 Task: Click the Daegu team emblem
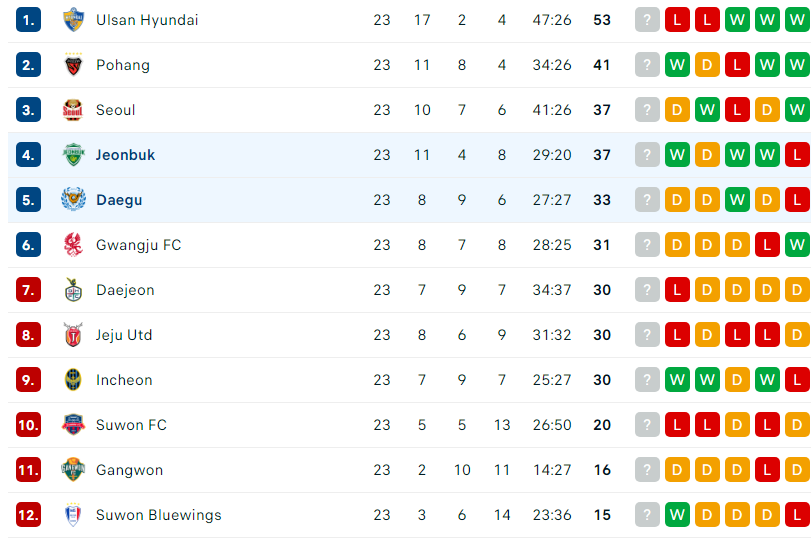[73, 200]
